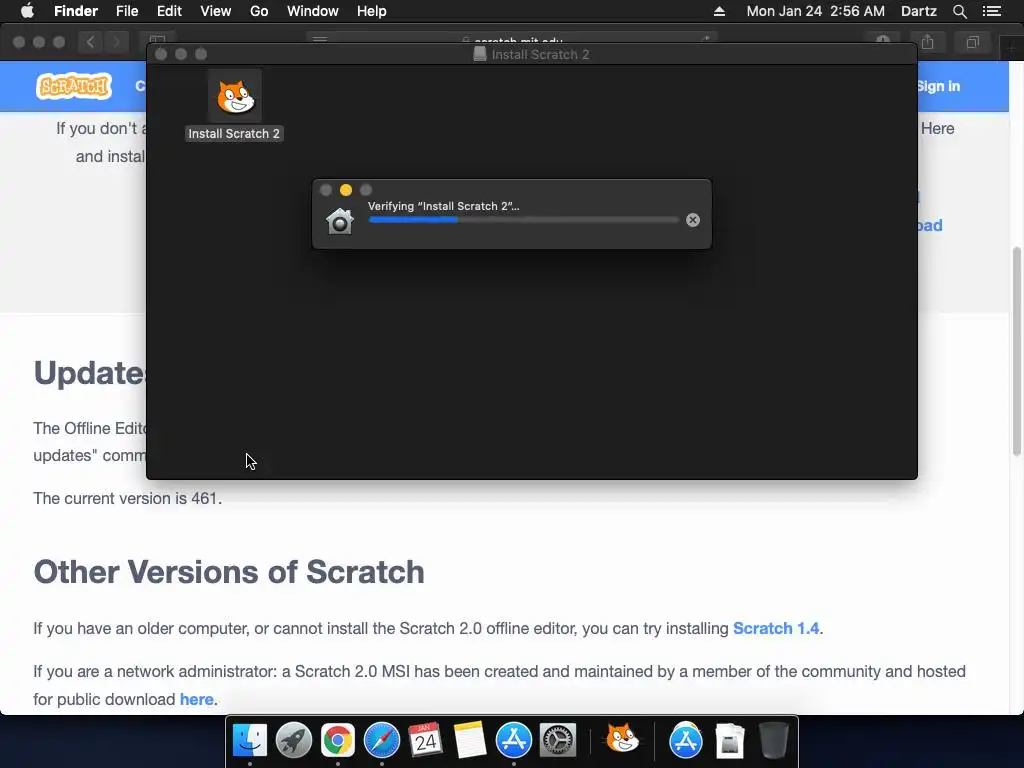The width and height of the screenshot is (1024, 768).
Task: Cancel the verifying progress with X button
Action: coord(693,220)
